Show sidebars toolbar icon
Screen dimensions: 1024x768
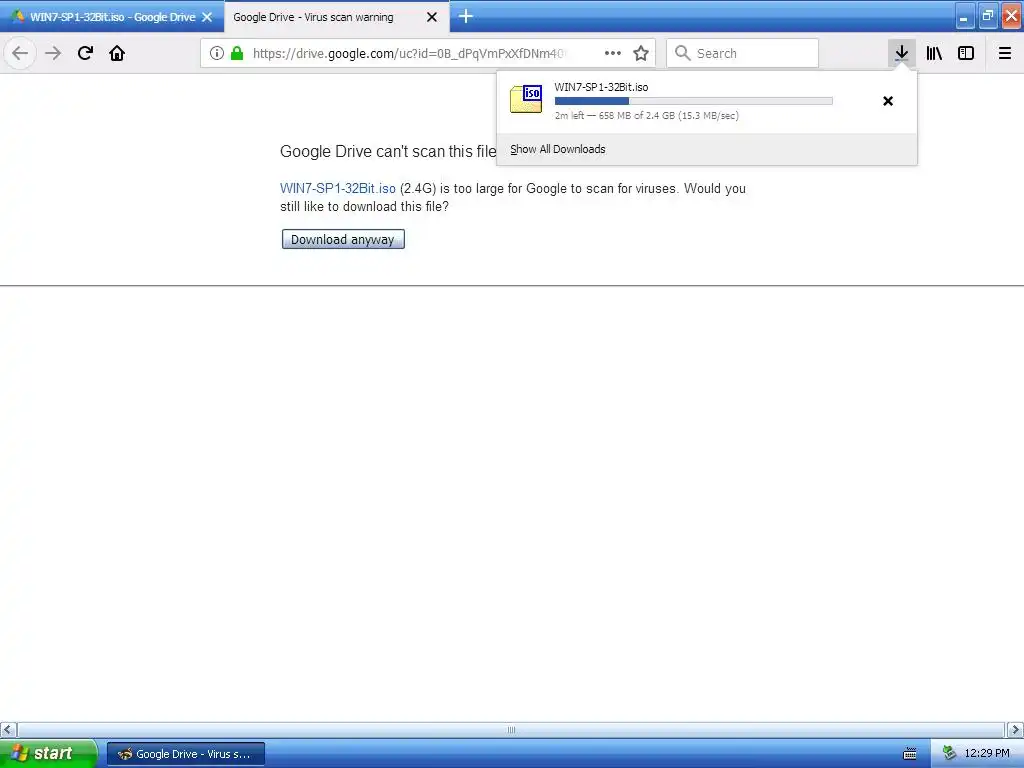966,53
